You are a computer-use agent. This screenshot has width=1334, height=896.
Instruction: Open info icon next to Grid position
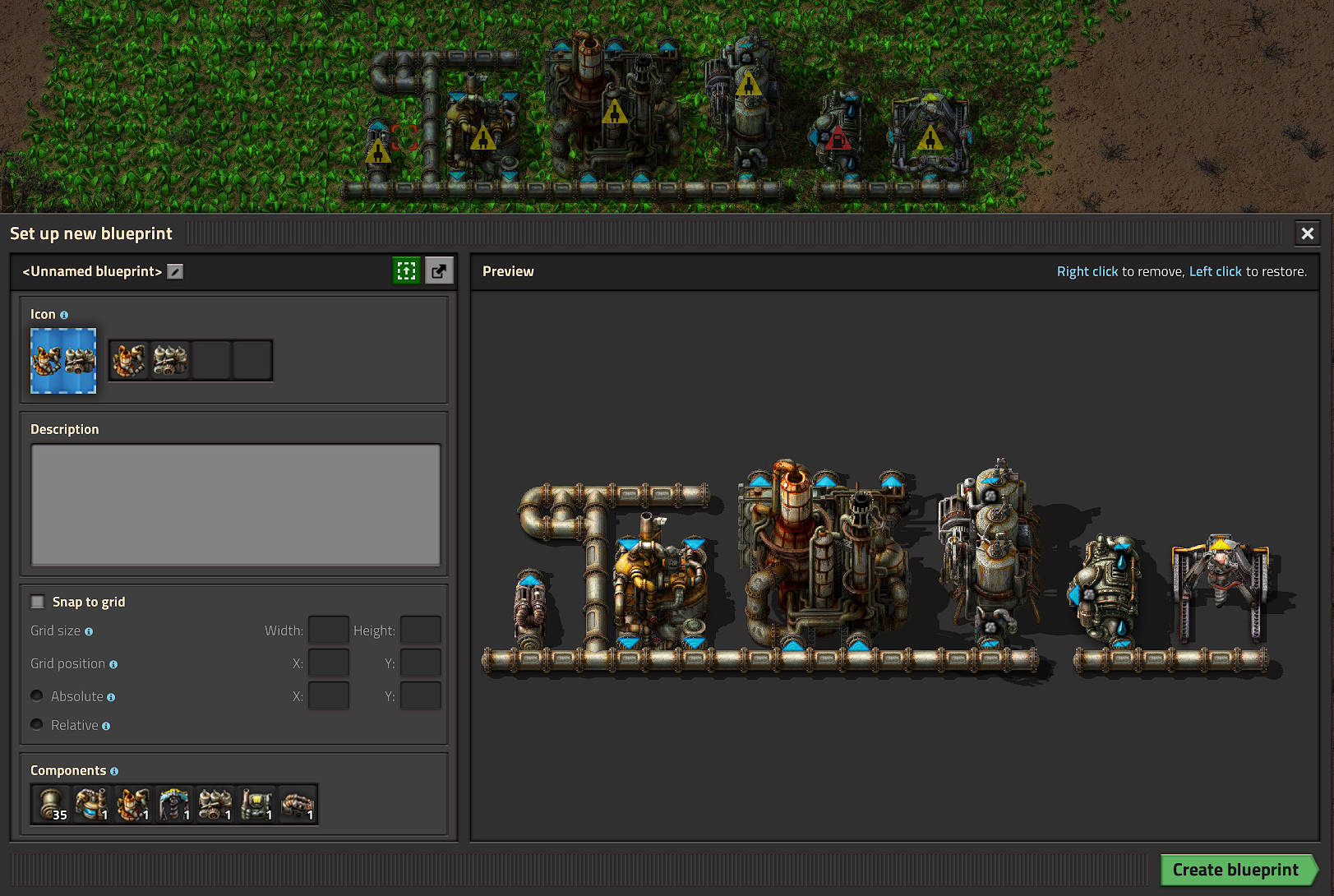(x=113, y=664)
